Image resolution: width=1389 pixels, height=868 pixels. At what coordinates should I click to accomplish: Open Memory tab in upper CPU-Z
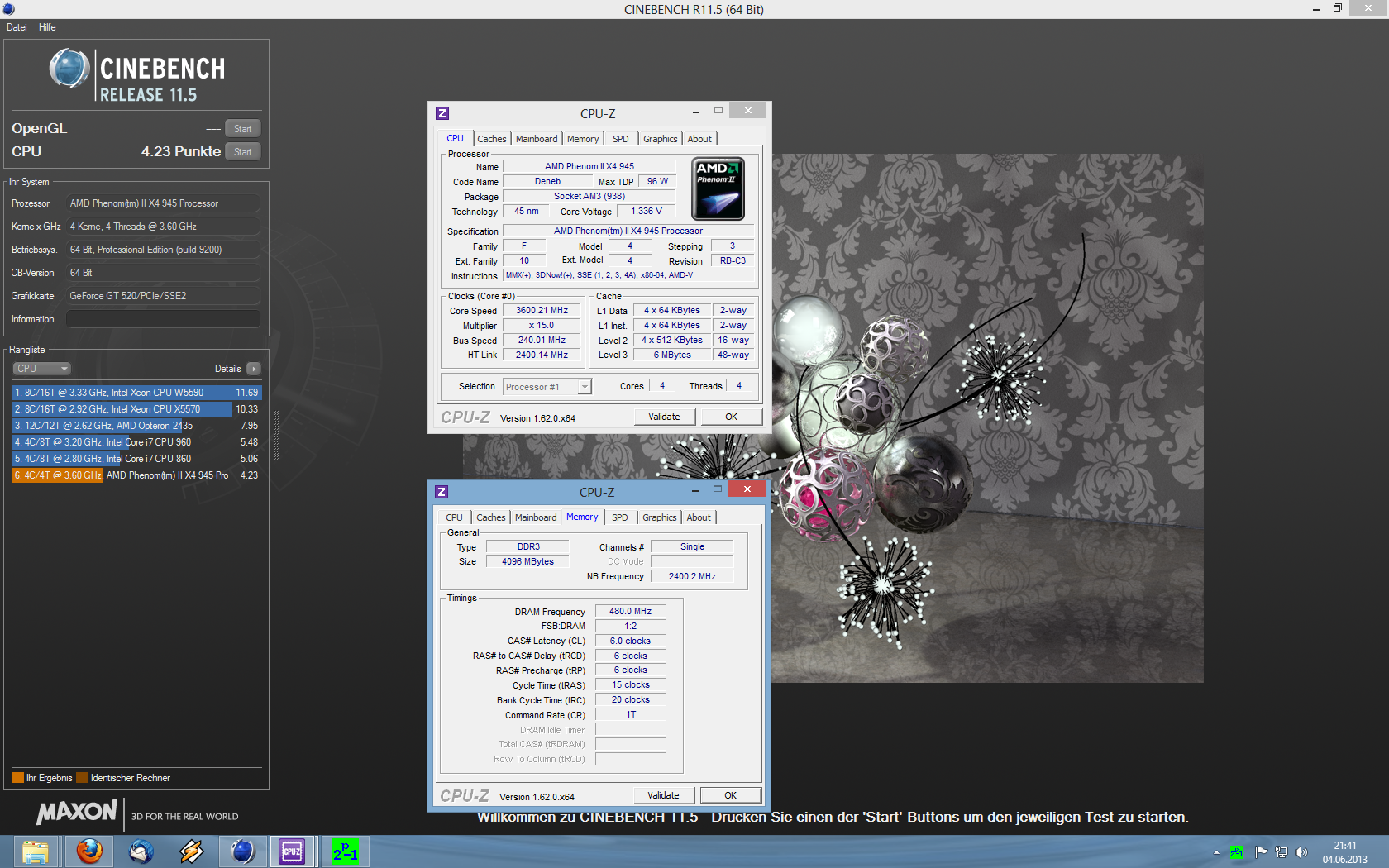click(x=583, y=139)
